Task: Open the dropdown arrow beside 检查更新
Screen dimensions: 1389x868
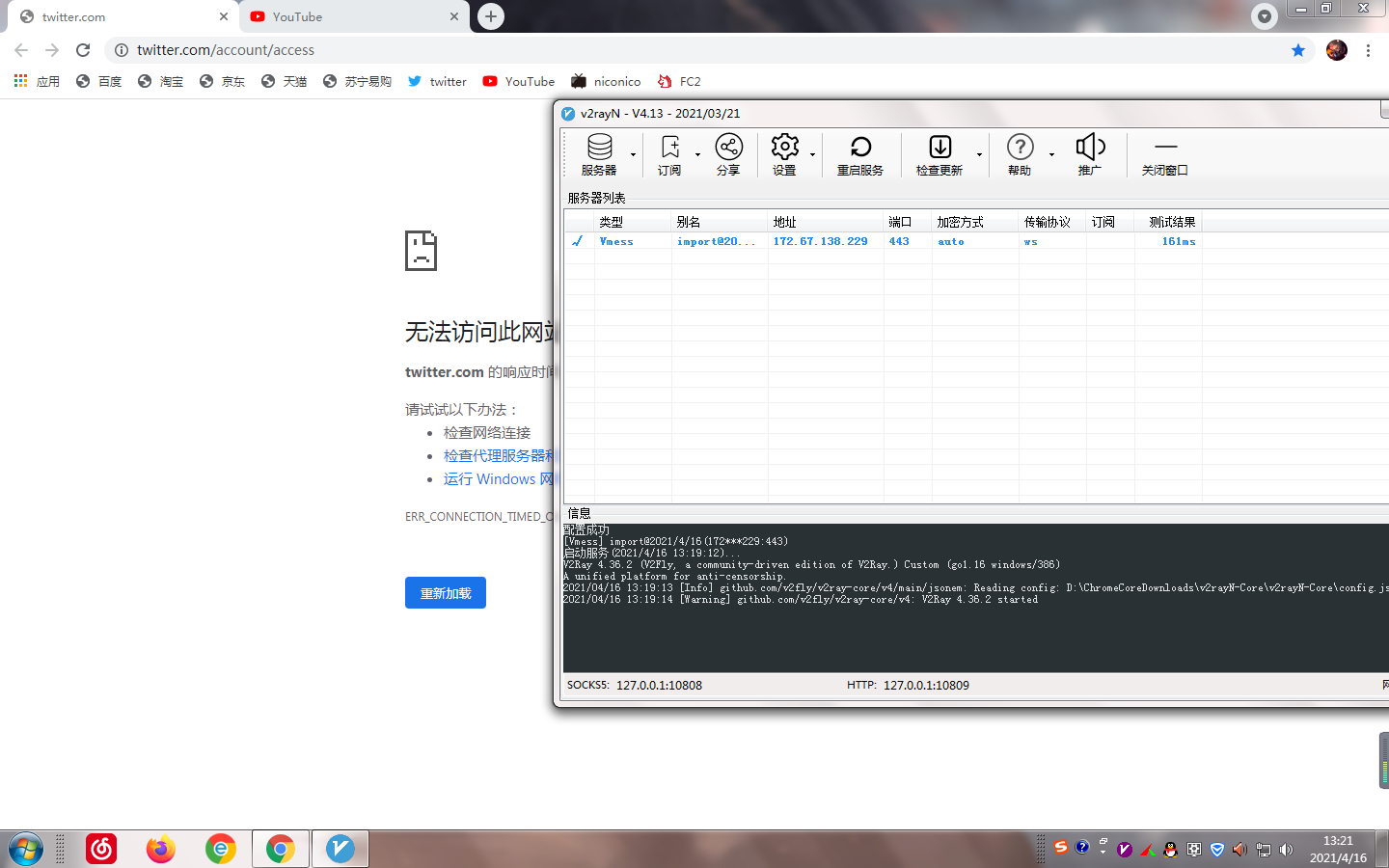Action: tap(979, 154)
